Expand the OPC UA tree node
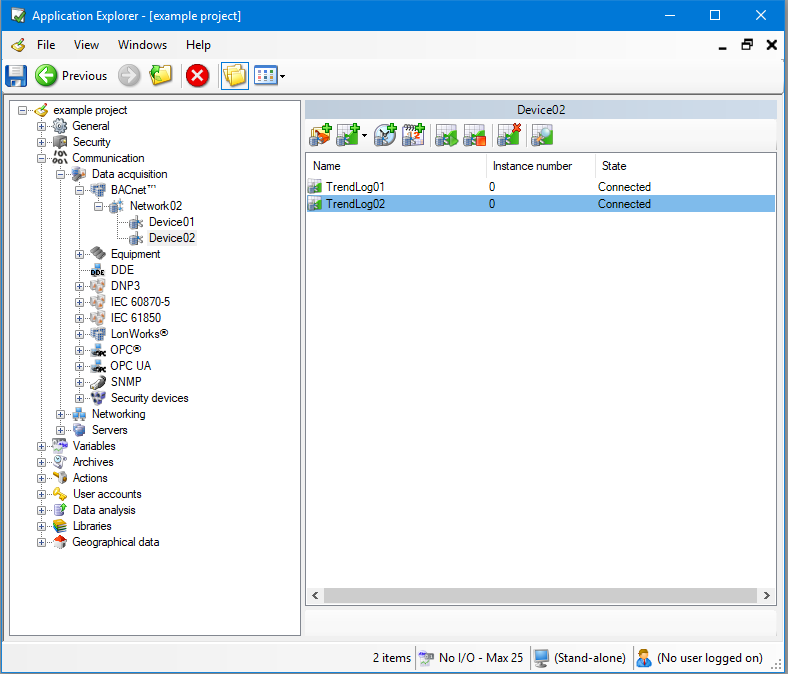 pyautogui.click(x=80, y=366)
